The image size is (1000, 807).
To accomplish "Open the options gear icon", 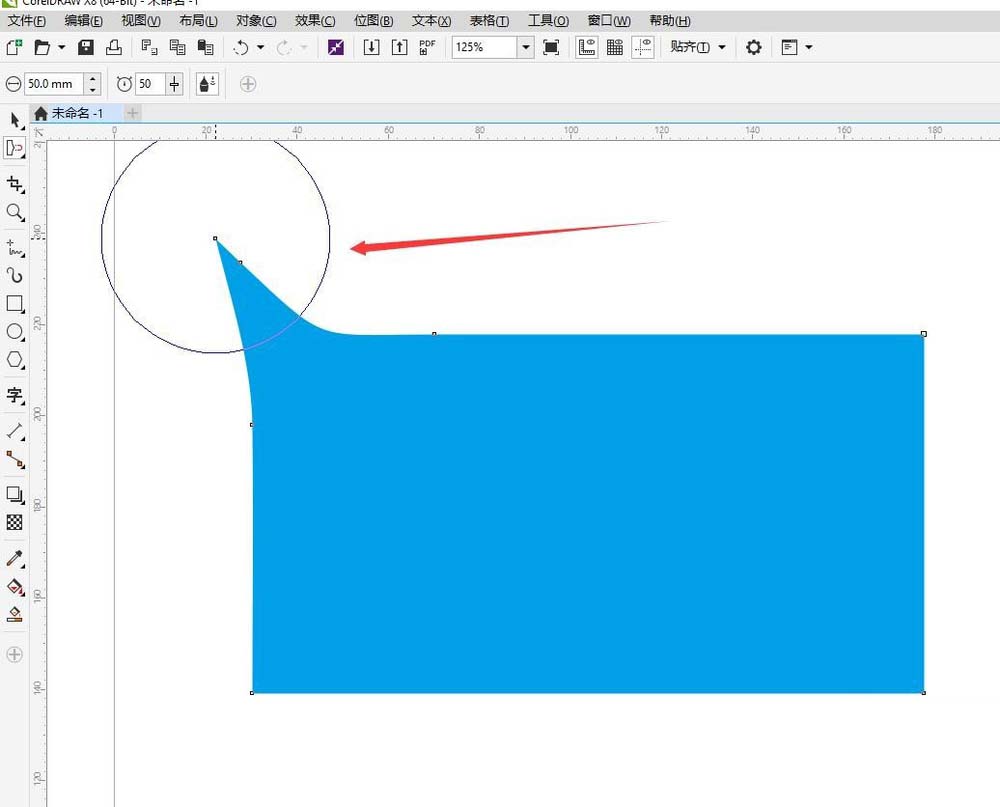I will tap(754, 47).
